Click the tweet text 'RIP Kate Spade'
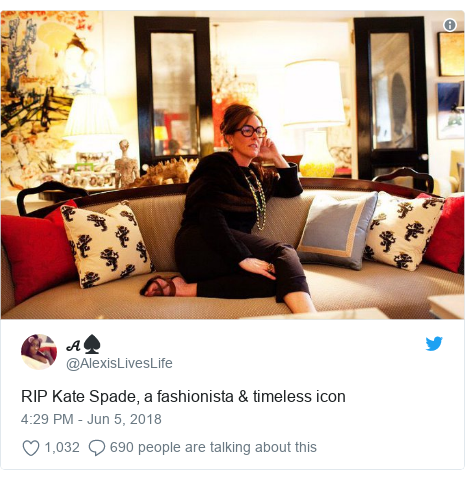Image resolution: width=465 pixels, height=480 pixels. [79, 397]
